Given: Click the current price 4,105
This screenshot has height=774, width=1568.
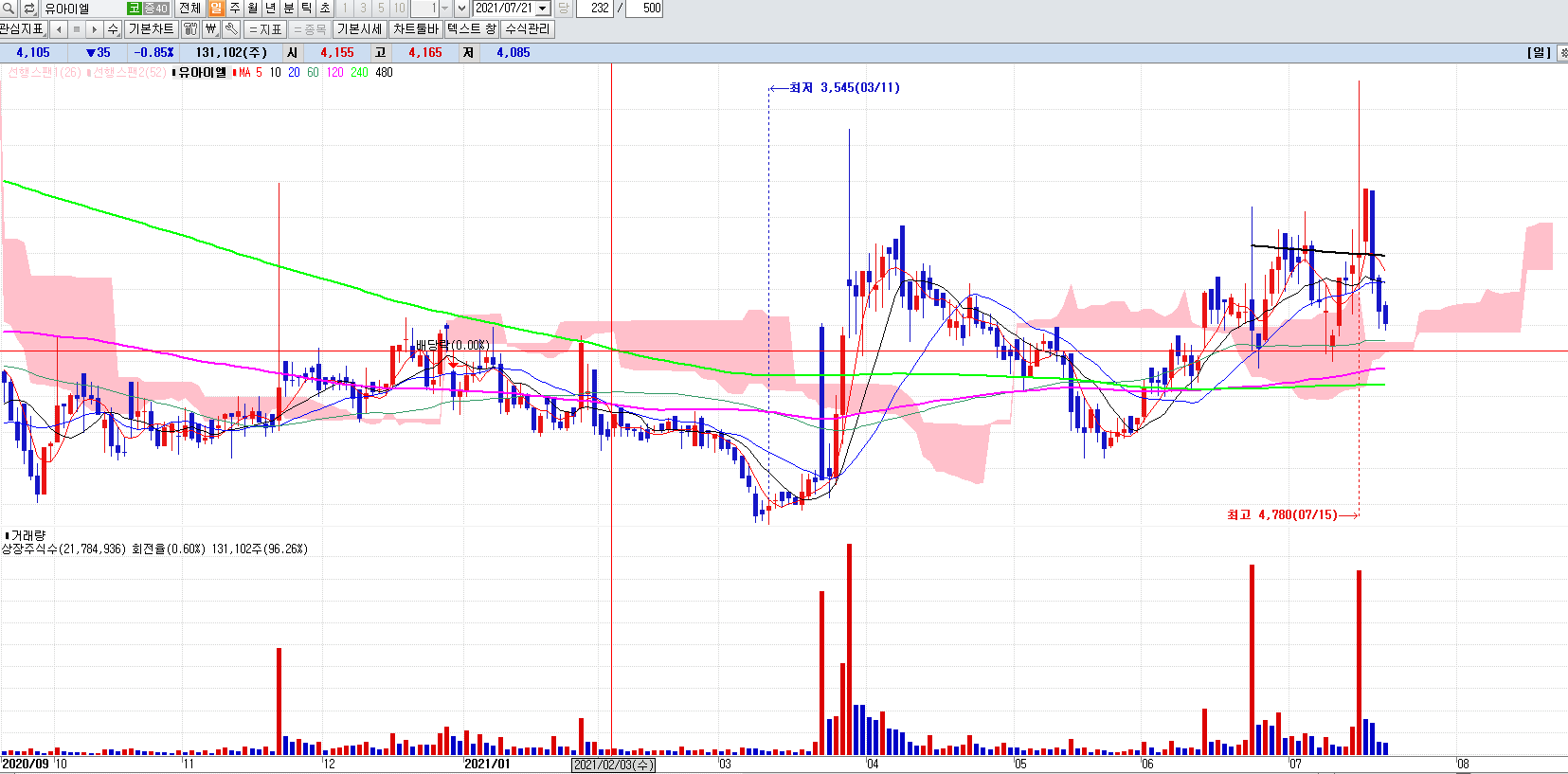Looking at the screenshot, I should [x=33, y=53].
